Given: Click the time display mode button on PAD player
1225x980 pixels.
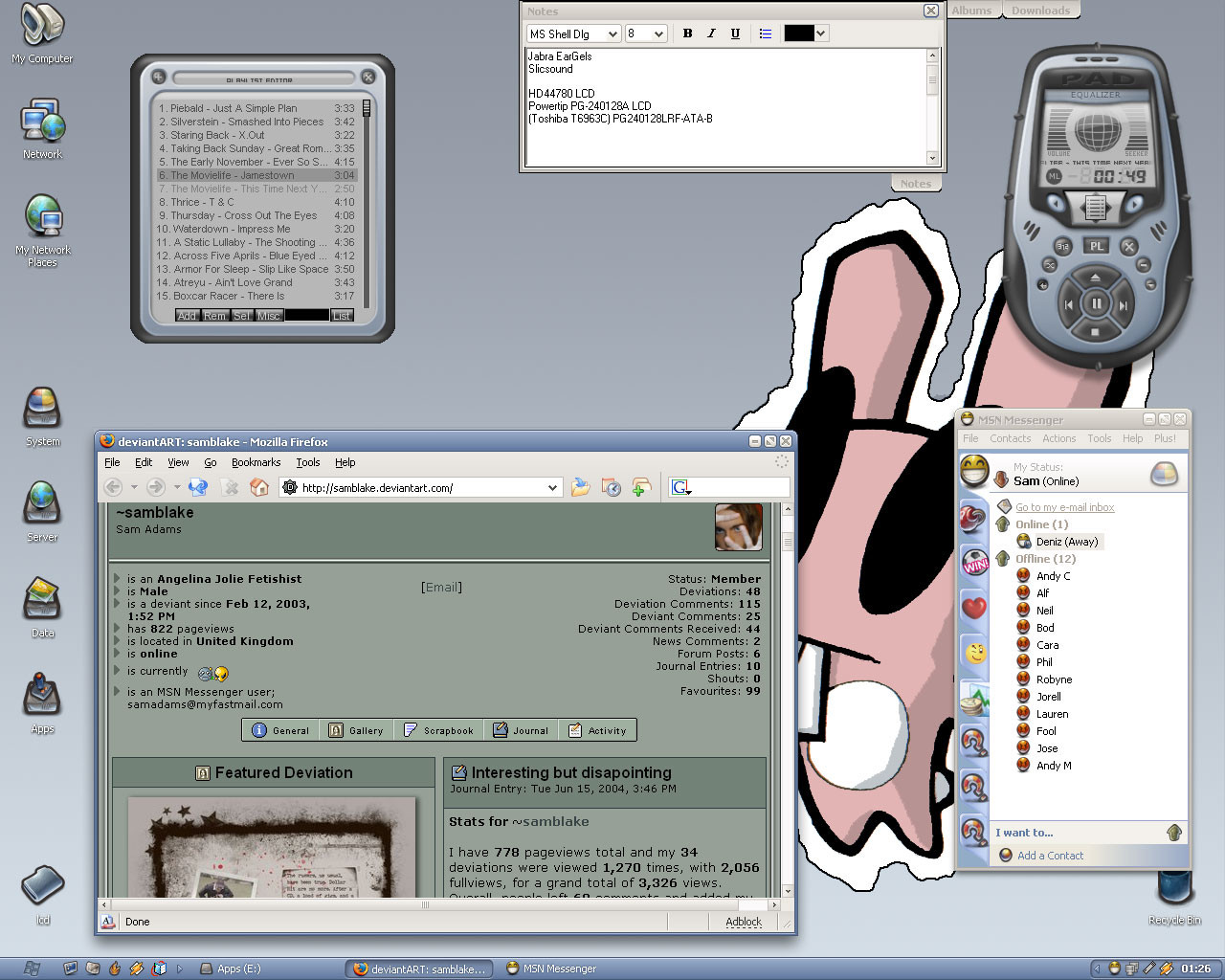Looking at the screenshot, I should [x=1062, y=246].
